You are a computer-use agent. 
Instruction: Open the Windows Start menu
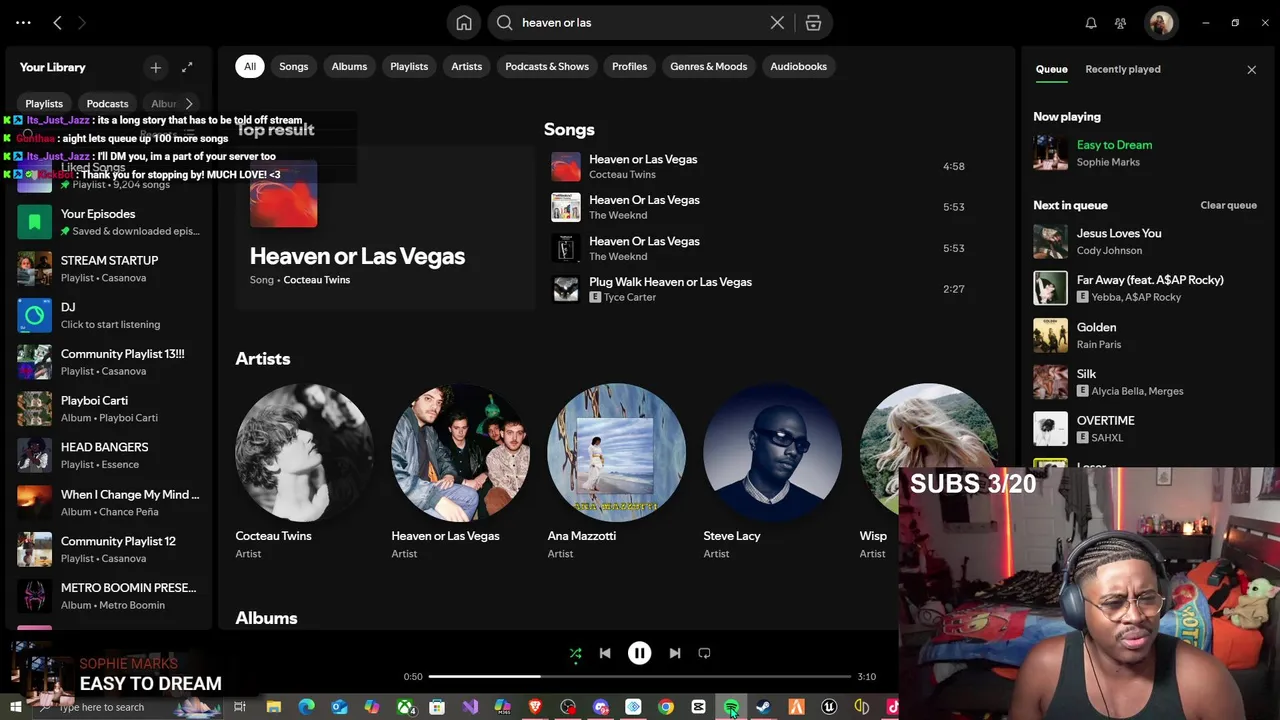coord(15,707)
